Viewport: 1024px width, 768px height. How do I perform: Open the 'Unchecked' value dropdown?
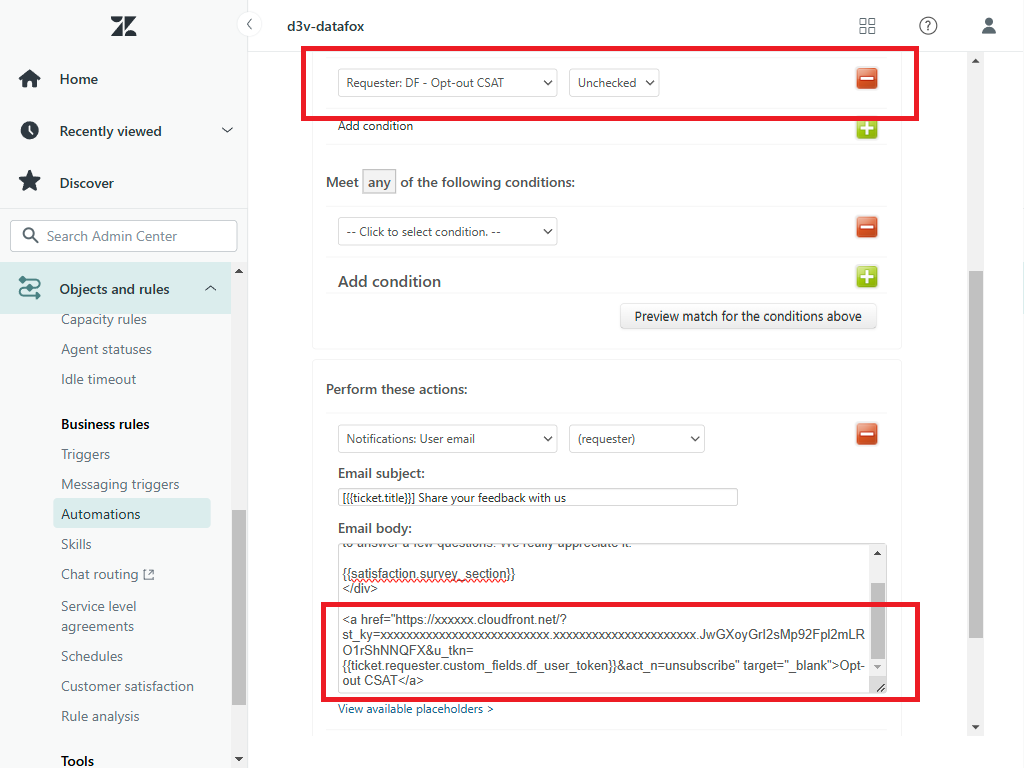[x=613, y=83]
